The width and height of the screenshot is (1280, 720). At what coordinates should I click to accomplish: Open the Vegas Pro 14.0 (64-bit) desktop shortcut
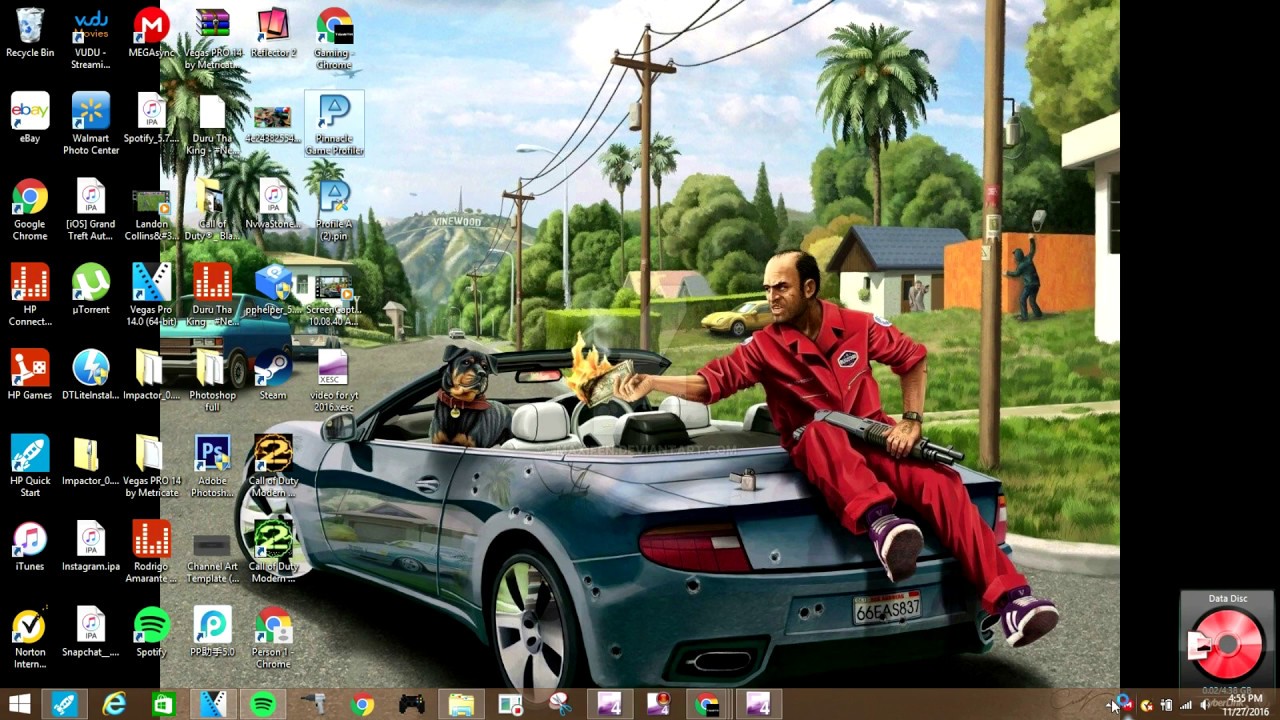(x=151, y=296)
